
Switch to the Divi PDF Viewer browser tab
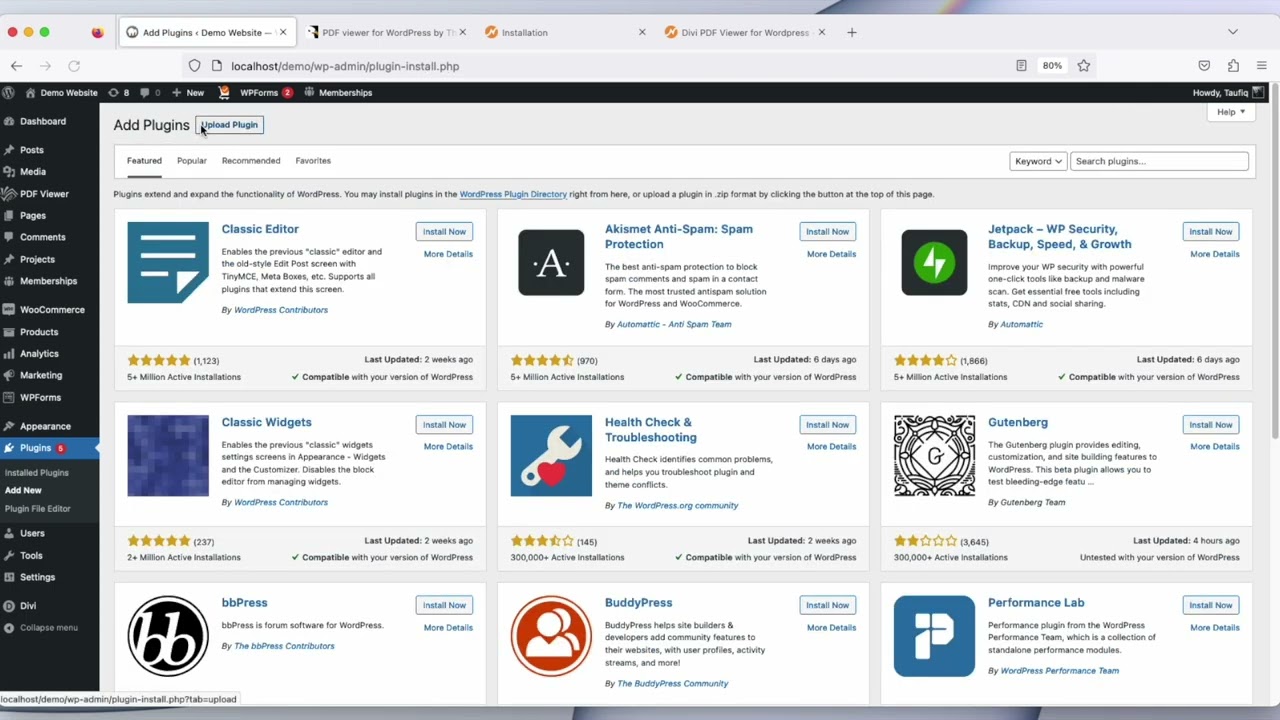(745, 32)
